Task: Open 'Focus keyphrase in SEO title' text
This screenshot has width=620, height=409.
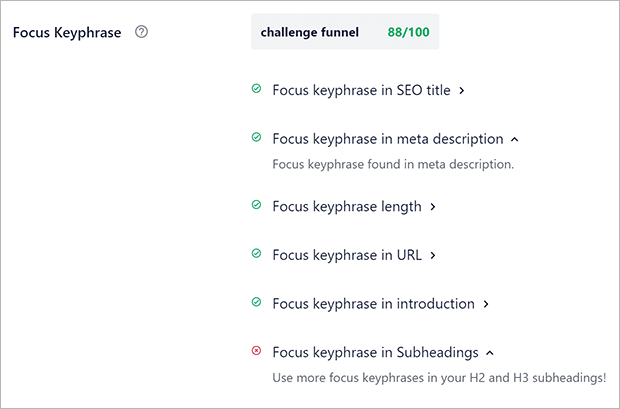Action: [x=361, y=90]
